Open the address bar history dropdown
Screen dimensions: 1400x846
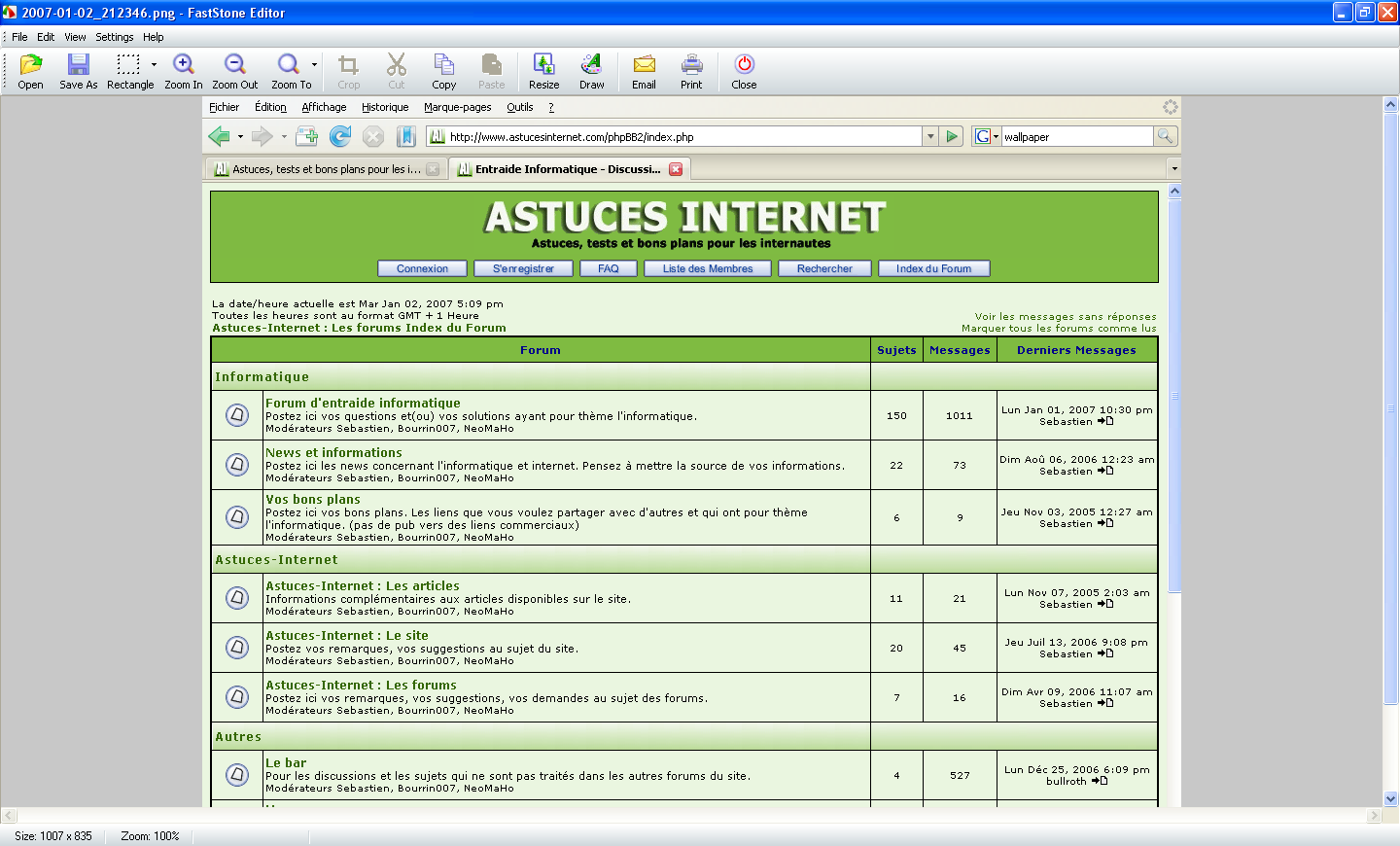pyautogui.click(x=930, y=136)
